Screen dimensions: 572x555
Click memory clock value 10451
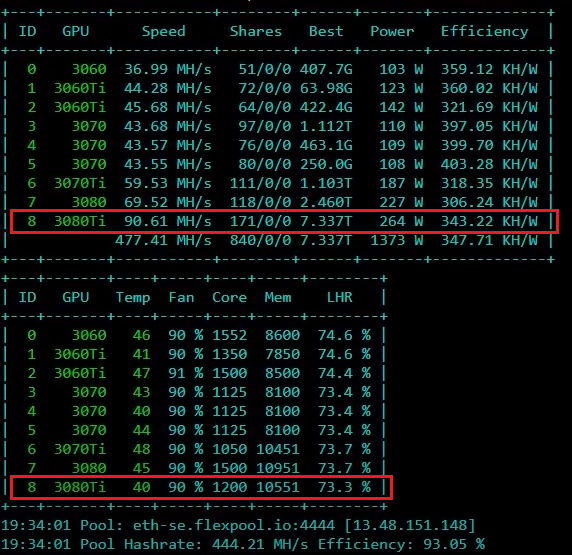click(x=278, y=449)
